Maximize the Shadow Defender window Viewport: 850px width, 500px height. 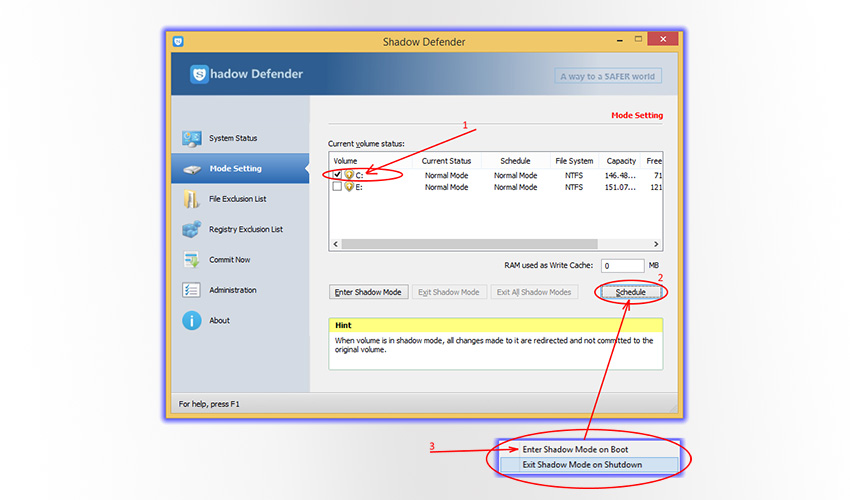638,39
